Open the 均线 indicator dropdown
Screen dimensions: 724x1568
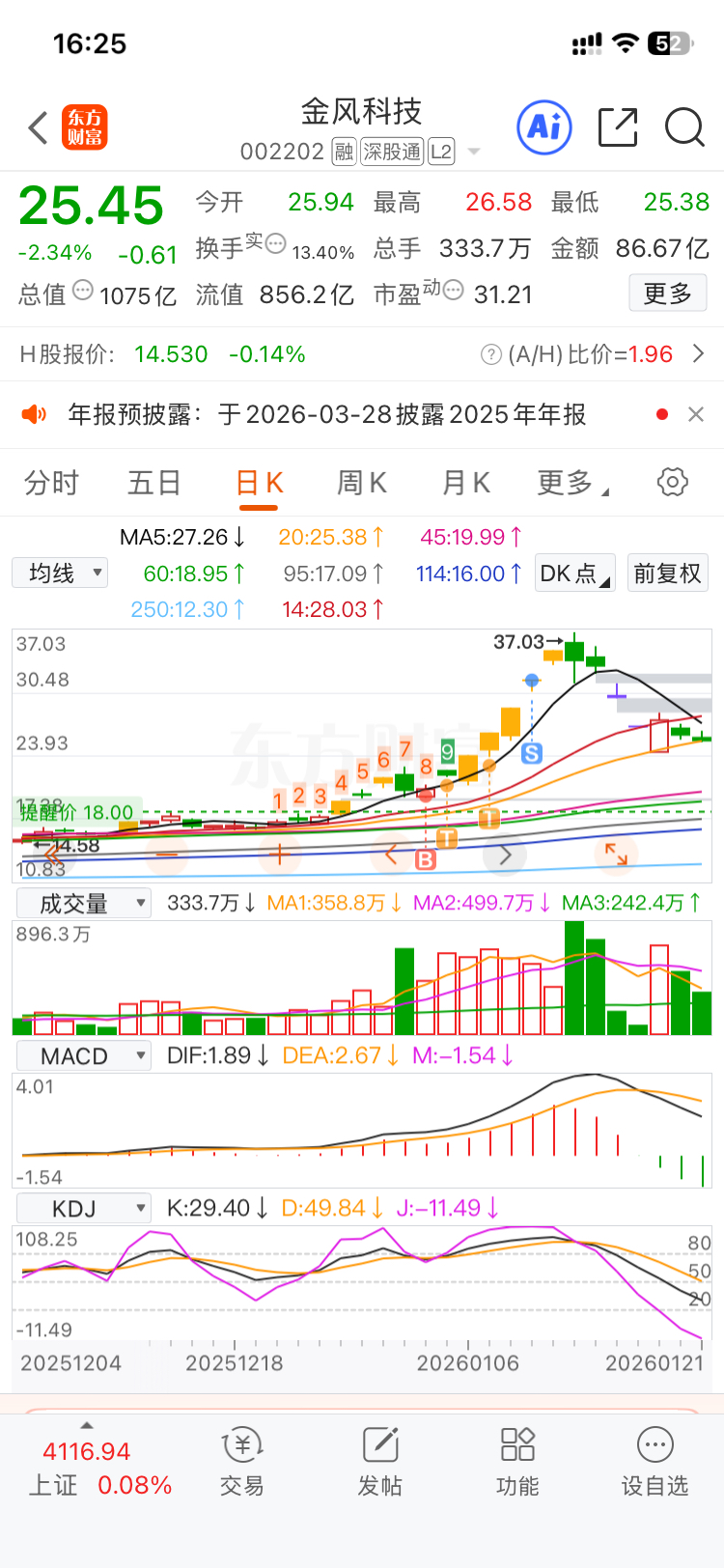pos(60,573)
